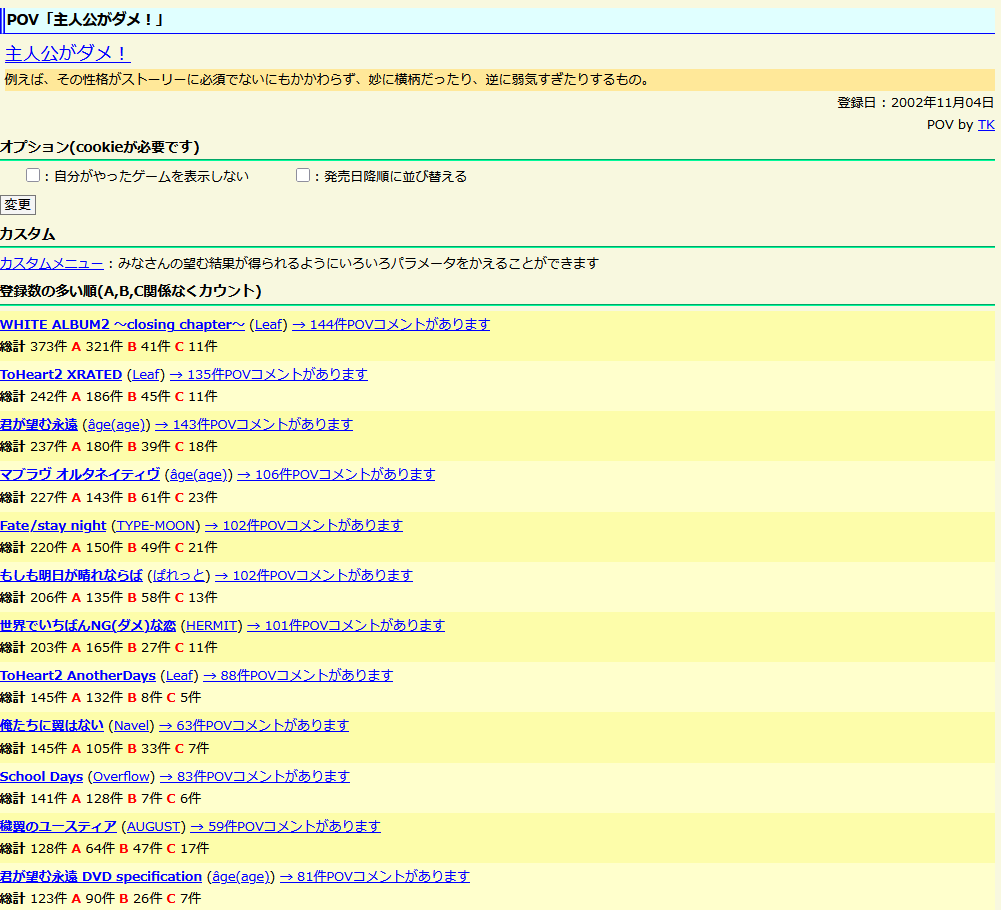View 143件POVコメント link
Image resolution: width=1001 pixels, height=910 pixels.
tap(254, 424)
